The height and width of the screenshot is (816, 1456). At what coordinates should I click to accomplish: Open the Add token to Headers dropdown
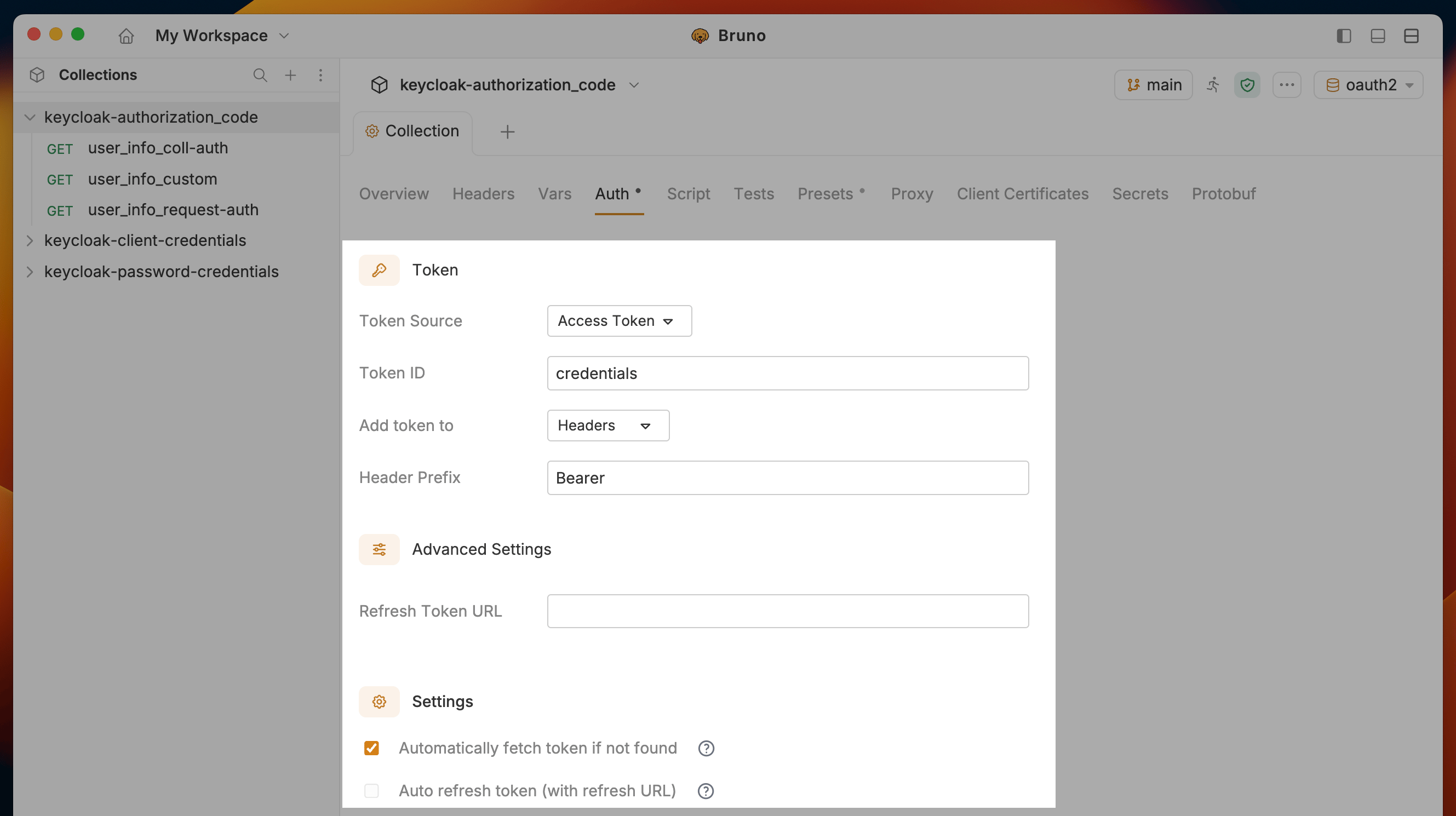pyautogui.click(x=608, y=426)
